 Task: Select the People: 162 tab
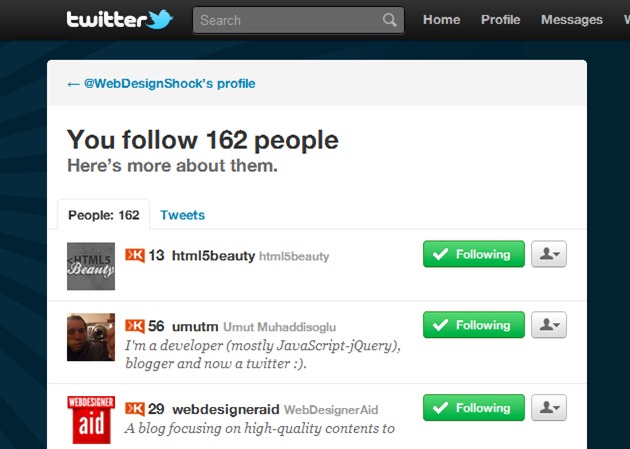tap(104, 215)
